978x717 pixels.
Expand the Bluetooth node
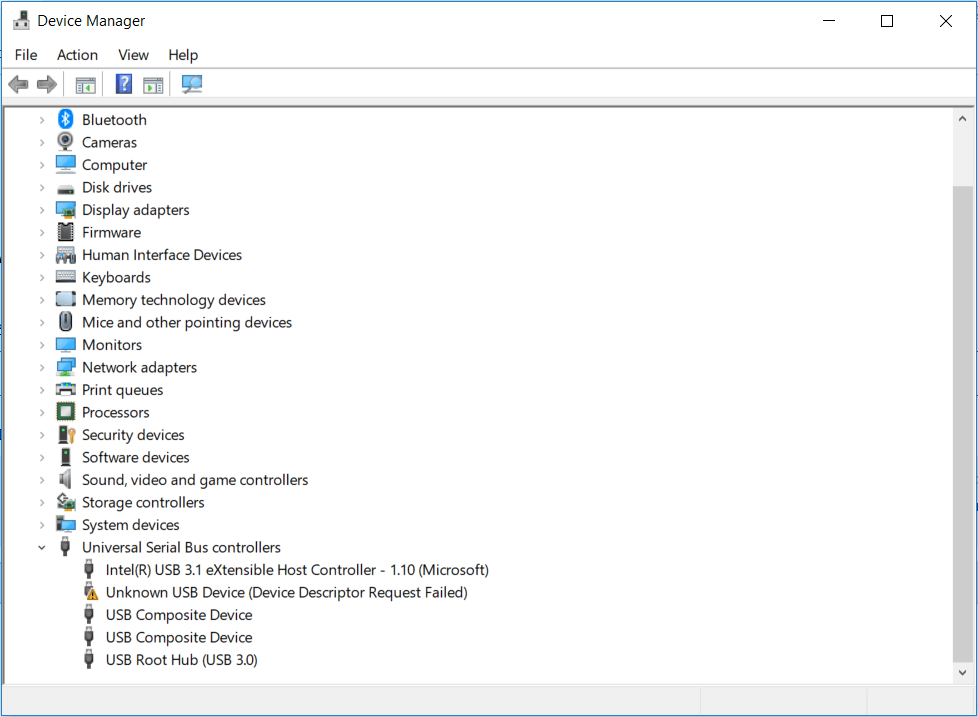(42, 120)
